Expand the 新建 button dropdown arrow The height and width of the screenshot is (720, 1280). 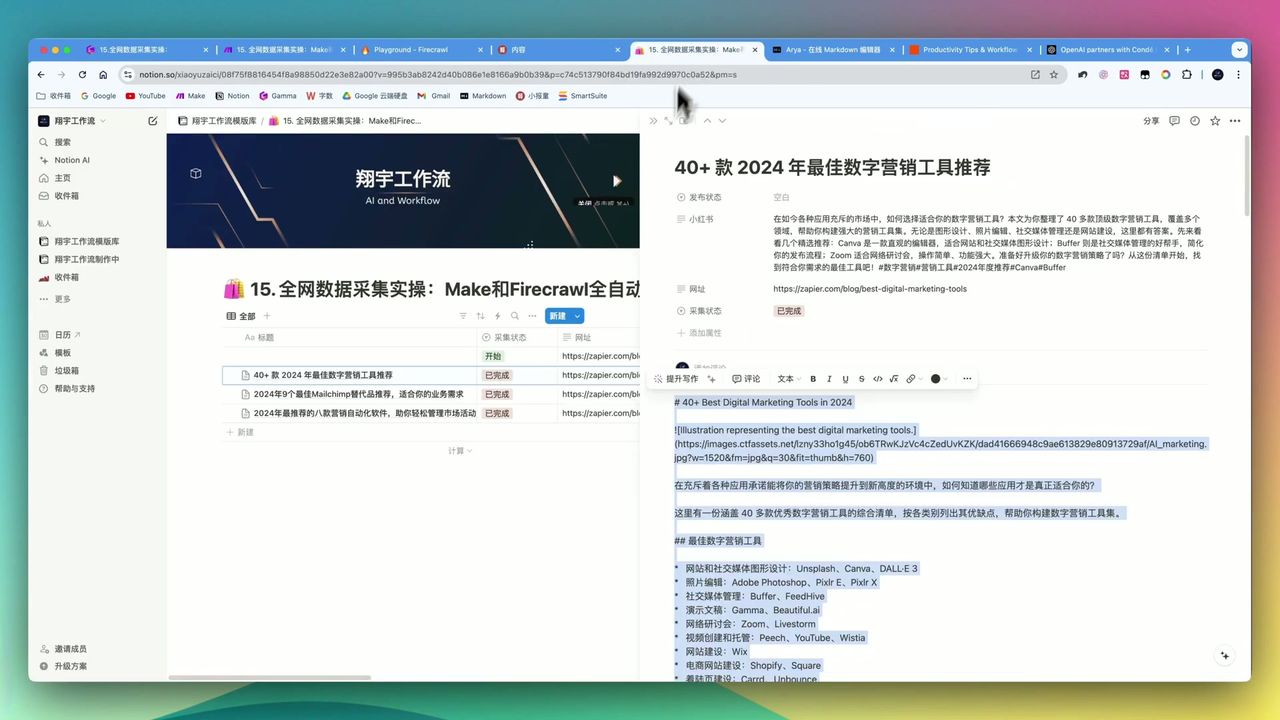(x=577, y=315)
